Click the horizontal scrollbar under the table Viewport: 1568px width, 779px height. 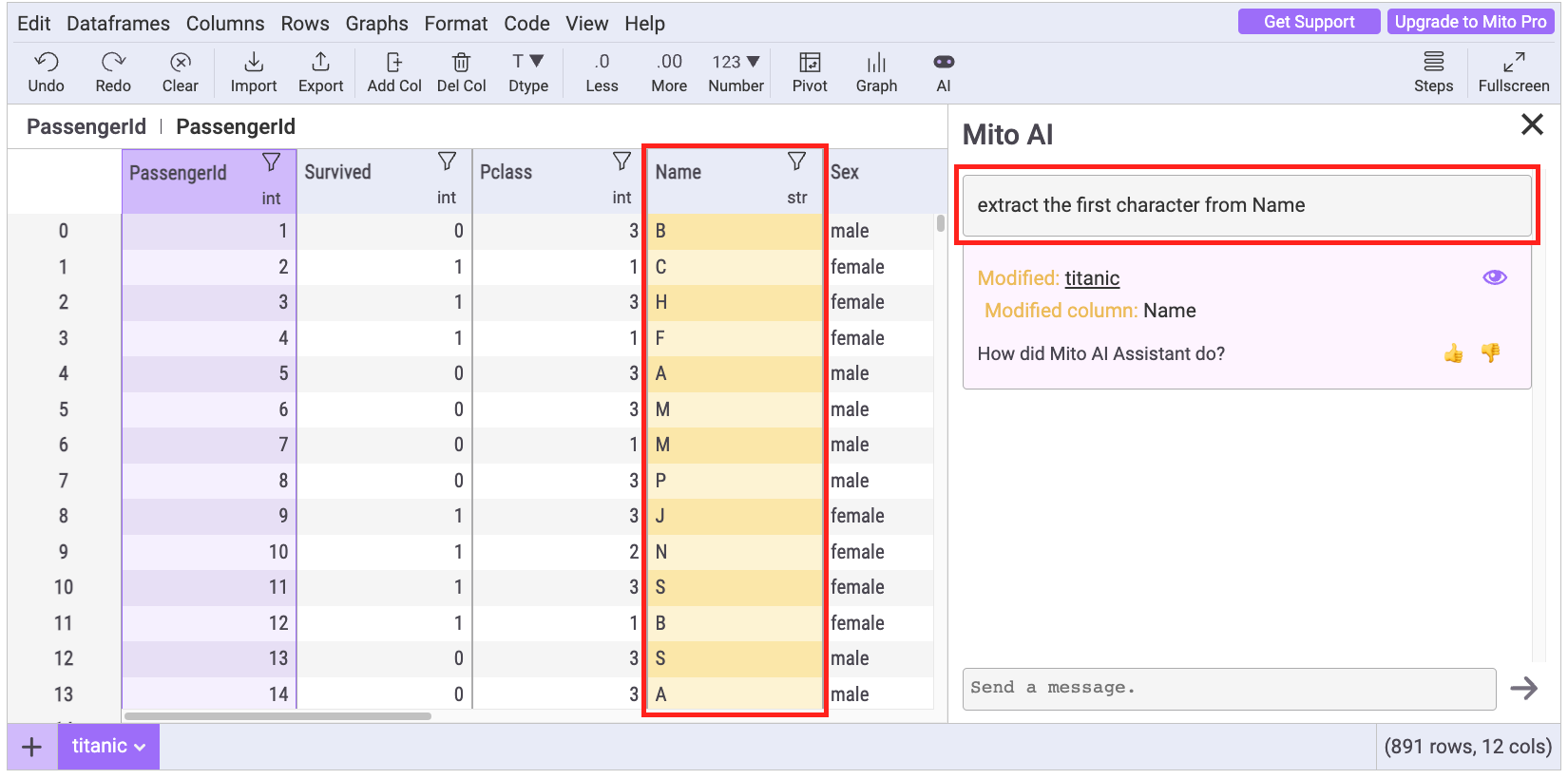click(x=277, y=716)
